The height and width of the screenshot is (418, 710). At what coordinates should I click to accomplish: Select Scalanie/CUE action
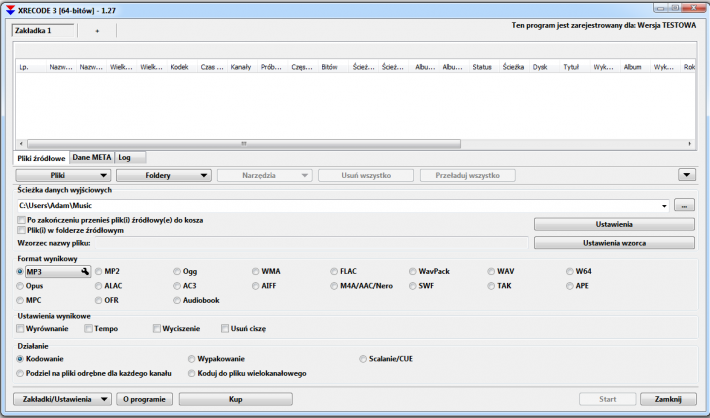click(363, 359)
